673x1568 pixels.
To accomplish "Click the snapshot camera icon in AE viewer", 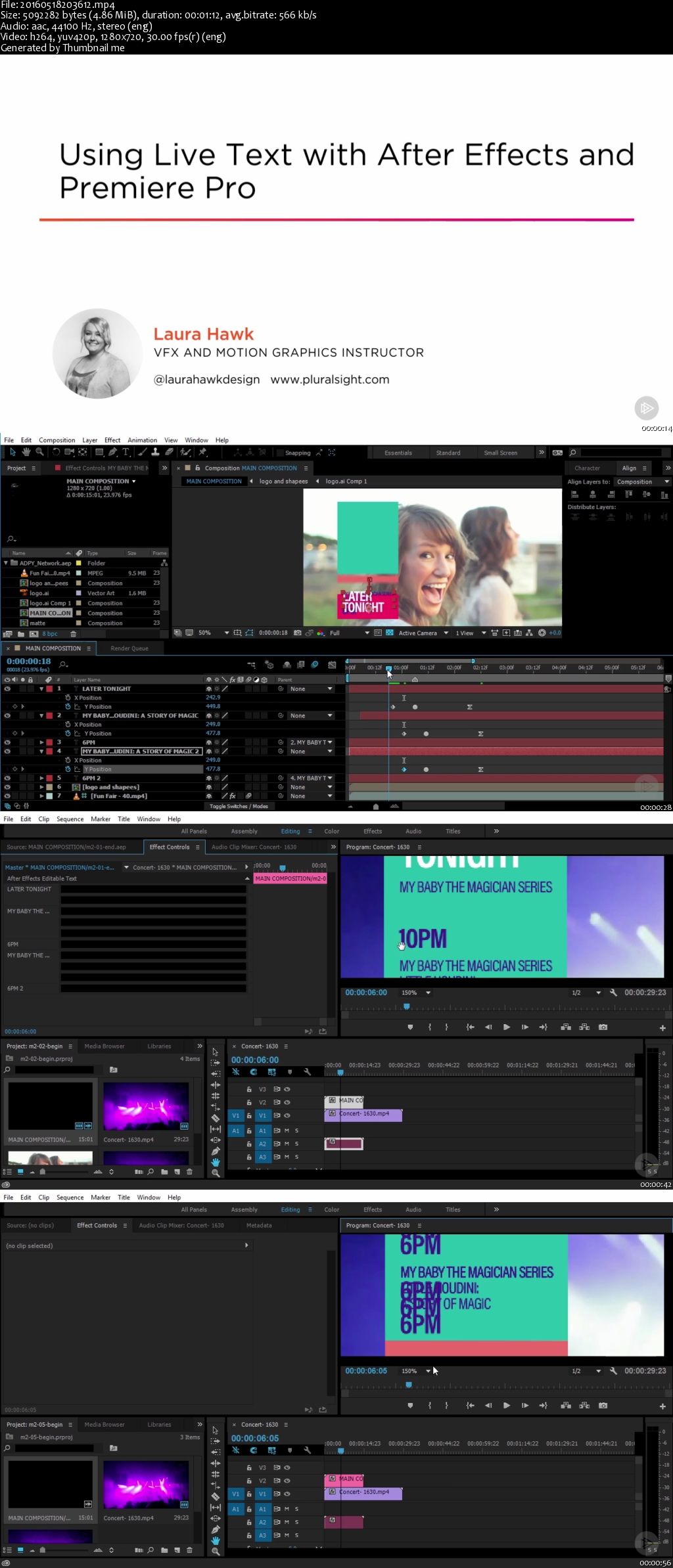I will click(x=297, y=633).
